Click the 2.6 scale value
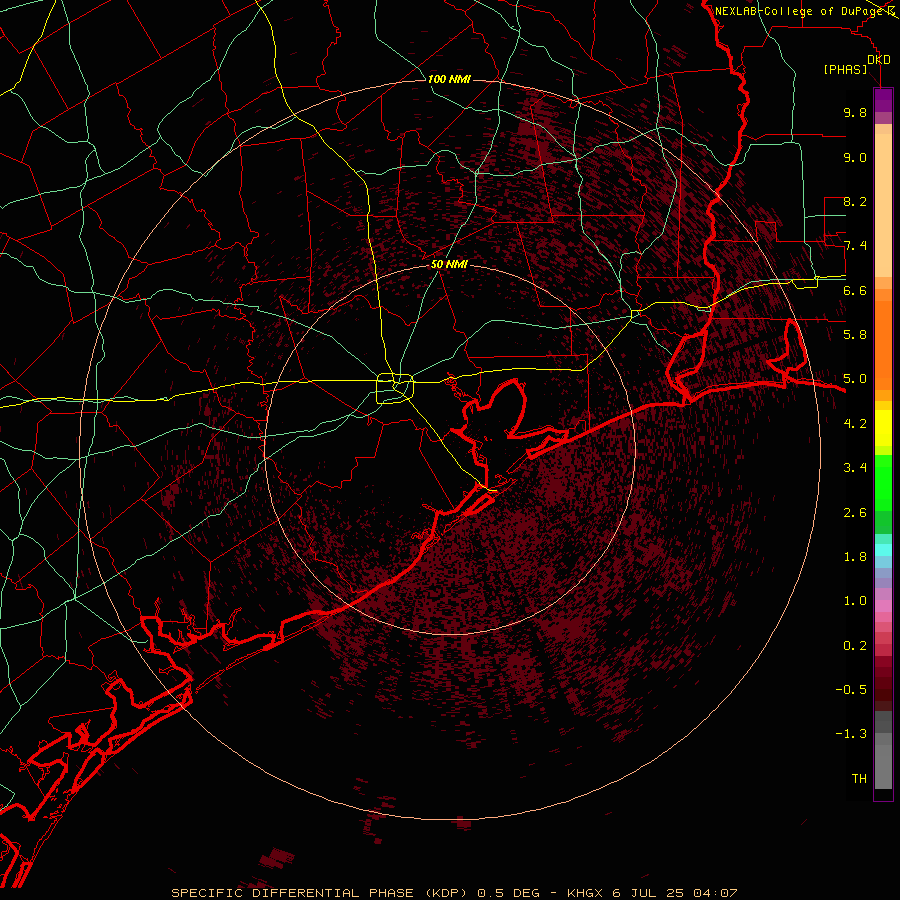The image size is (900, 900). [x=855, y=513]
